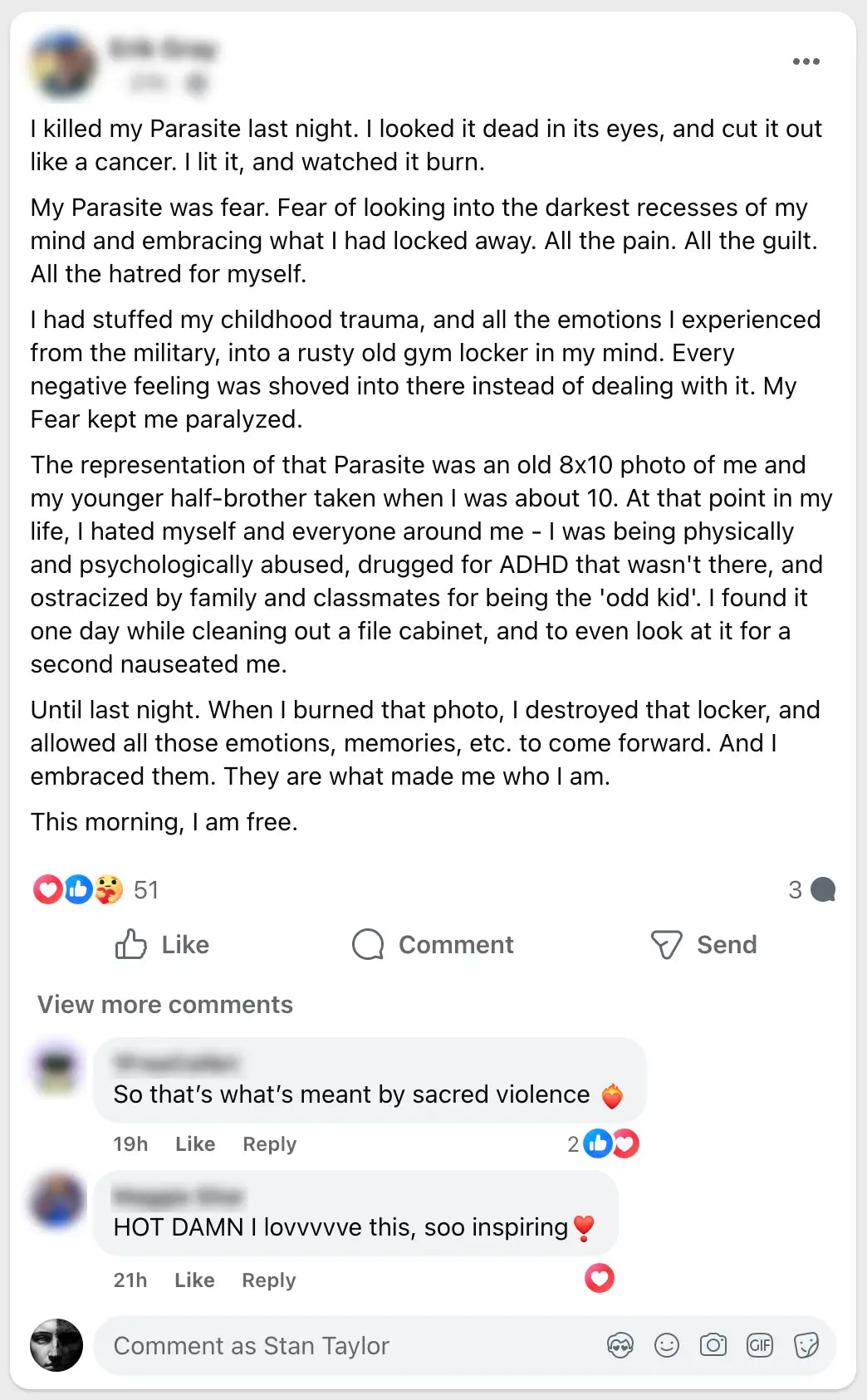Click the sticker icon in comment box
This screenshot has width=867, height=1400.
coord(806,1345)
